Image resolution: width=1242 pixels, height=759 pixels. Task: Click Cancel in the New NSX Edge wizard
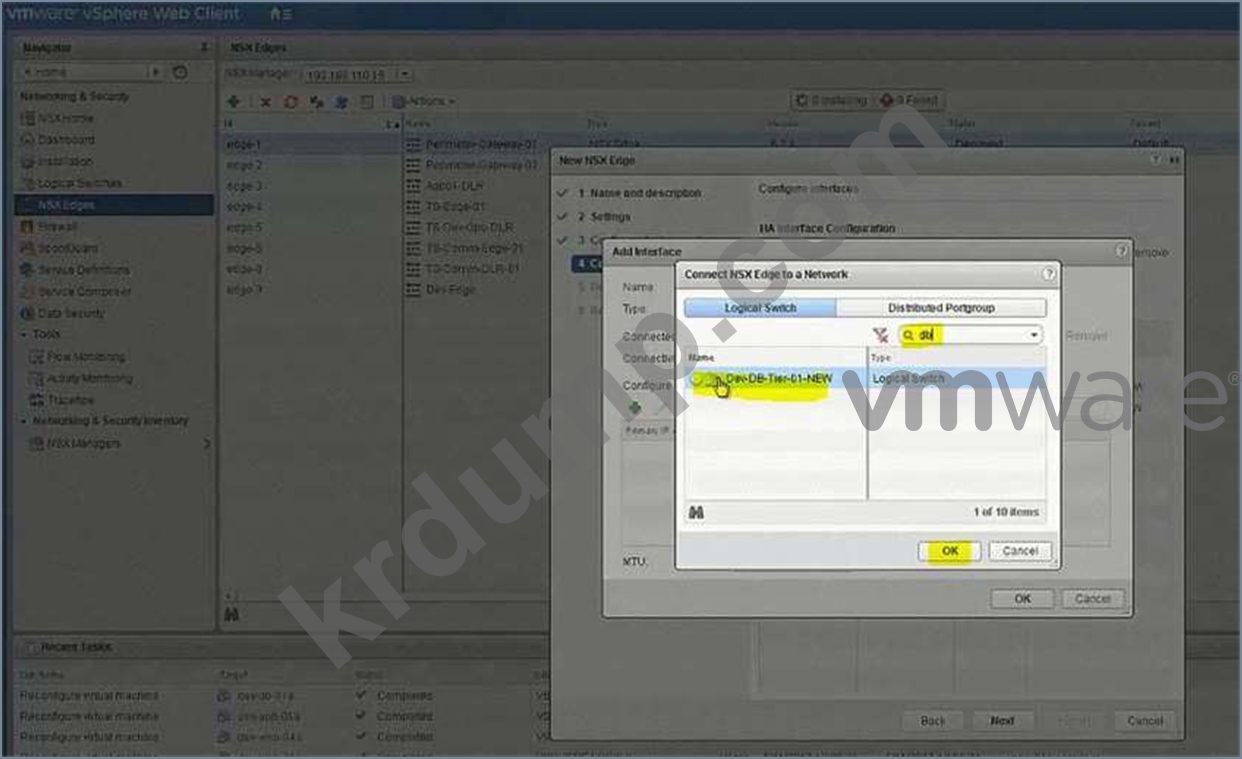(x=1145, y=720)
